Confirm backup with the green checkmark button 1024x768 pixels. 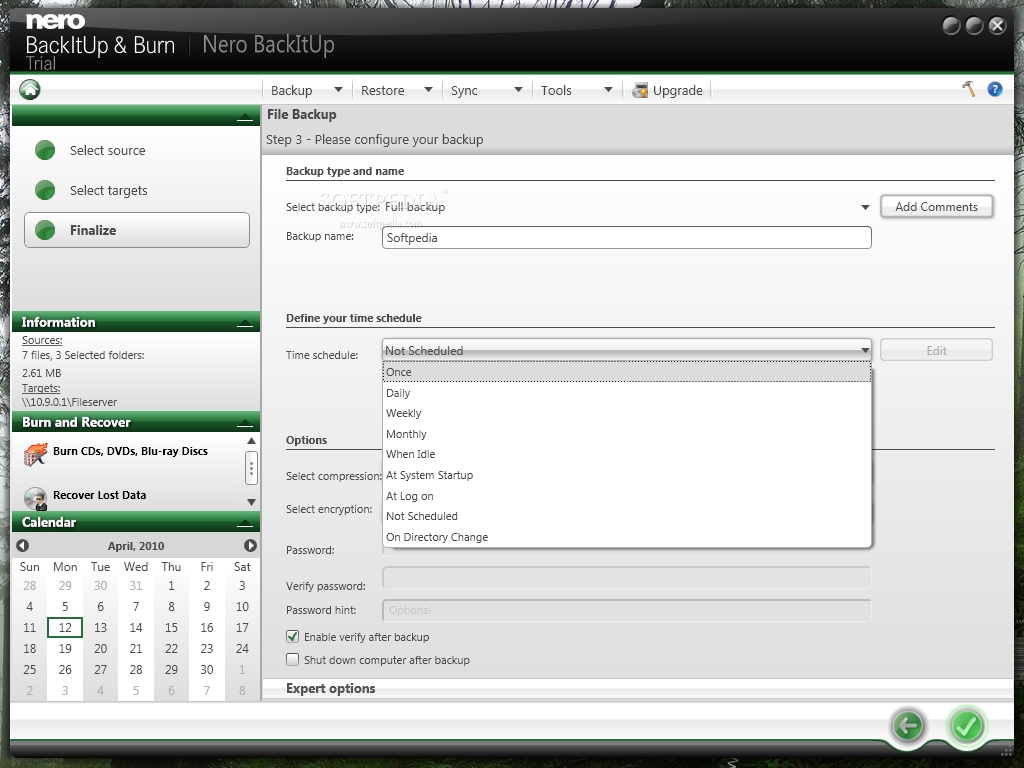[966, 726]
